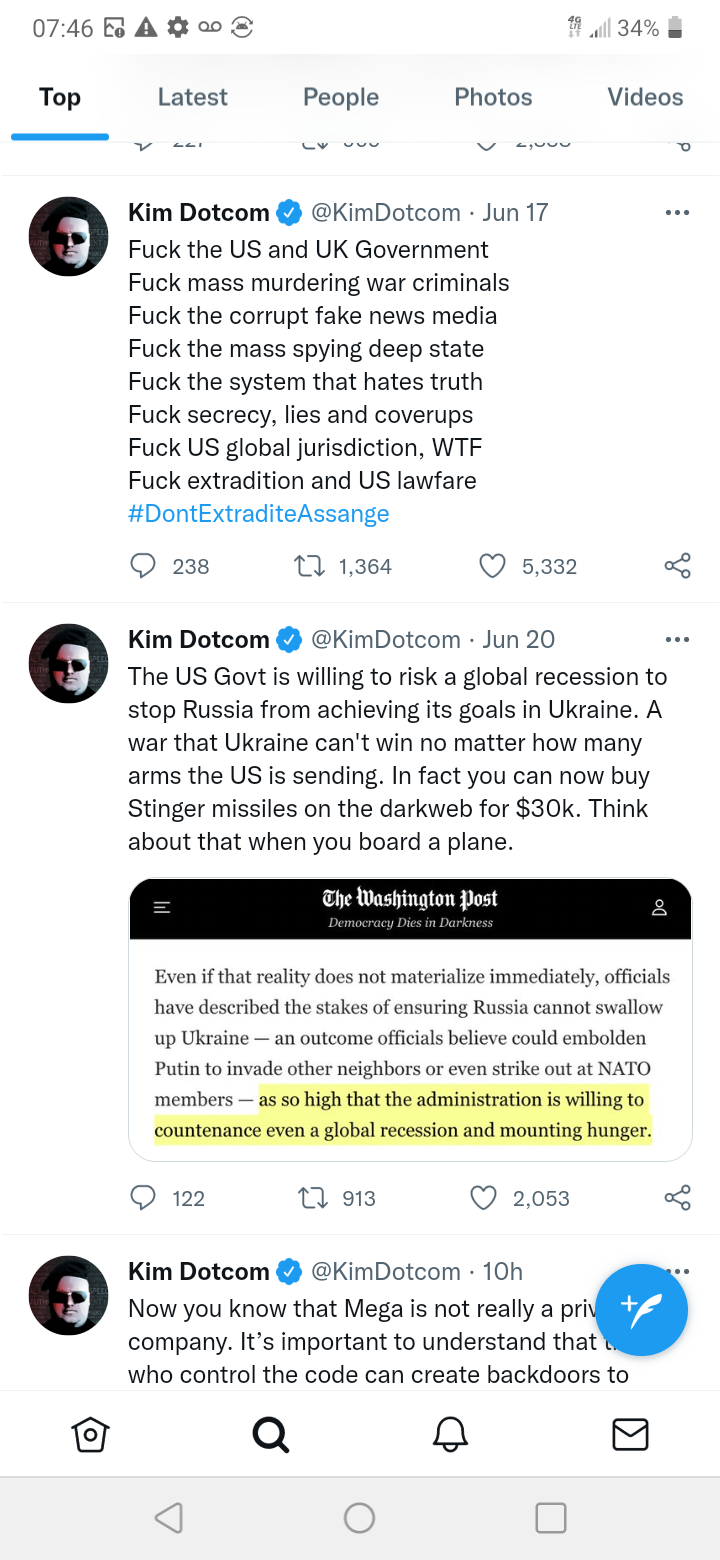The image size is (720, 1560).
Task: Open the Photos search tab
Action: 493,97
